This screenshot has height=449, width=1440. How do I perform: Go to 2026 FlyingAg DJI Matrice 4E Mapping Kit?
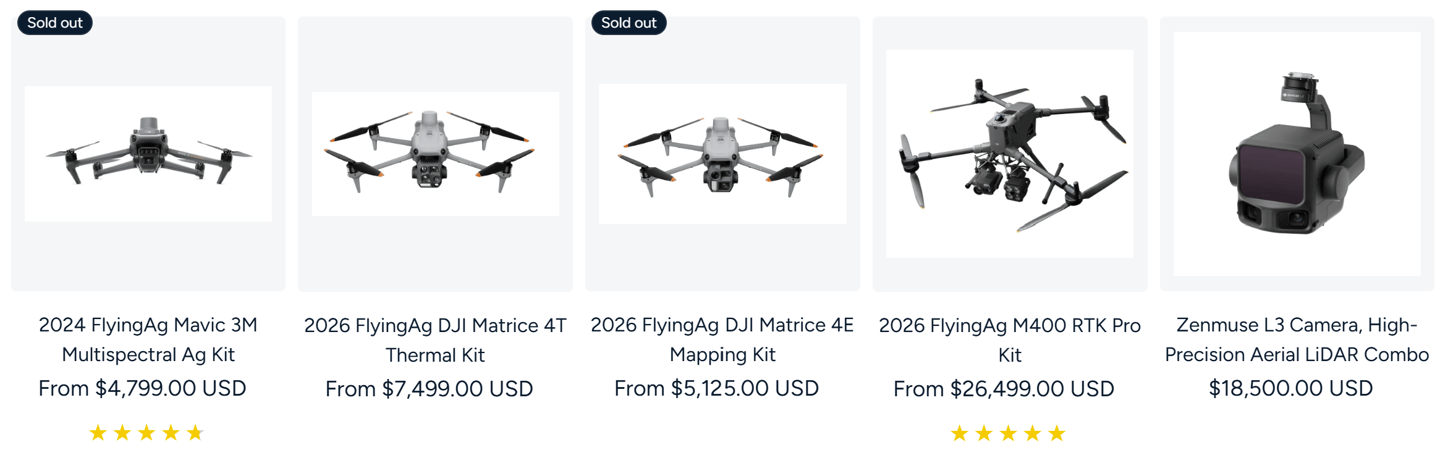(722, 340)
